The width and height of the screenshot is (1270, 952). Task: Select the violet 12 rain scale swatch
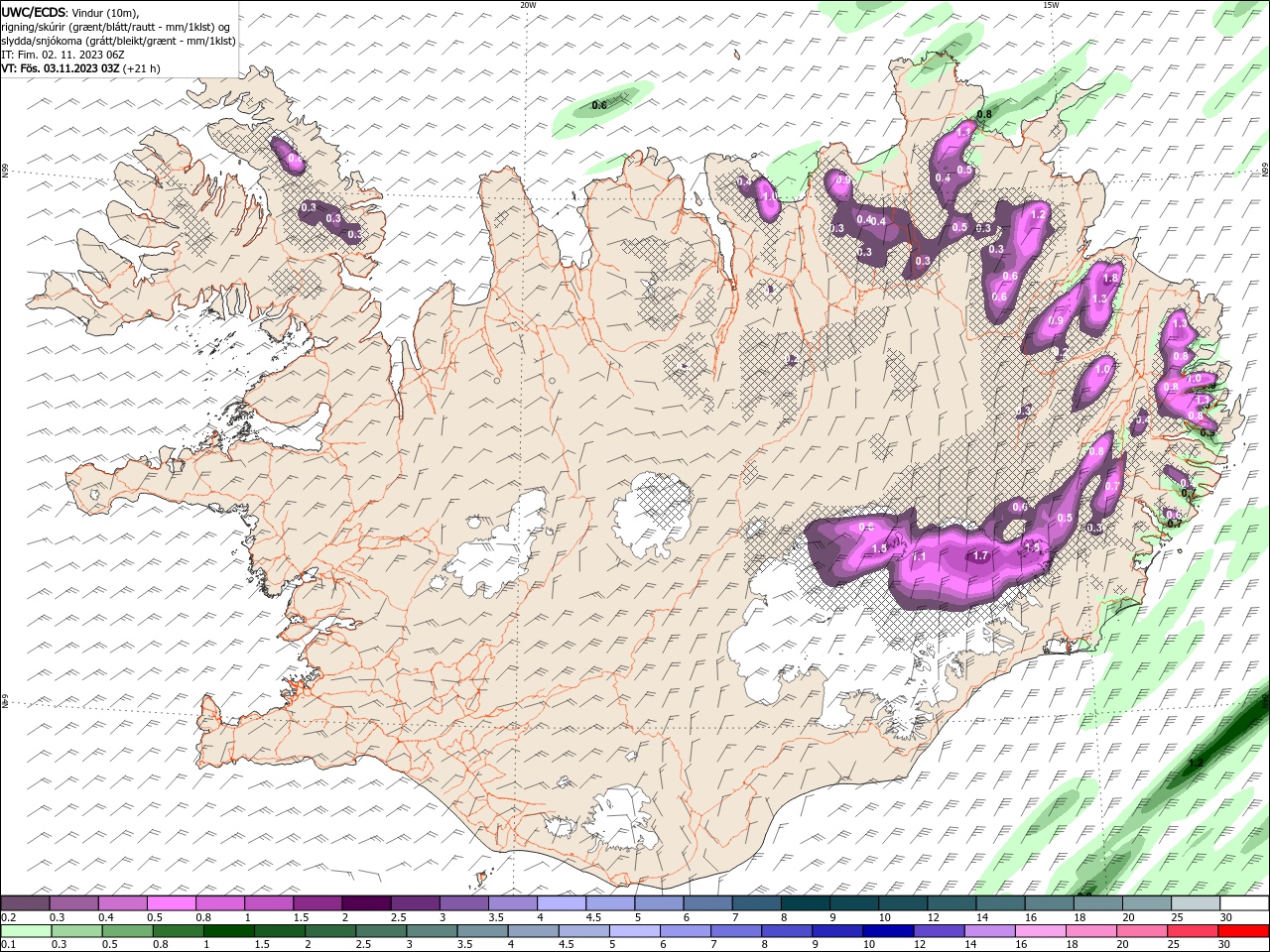click(939, 931)
